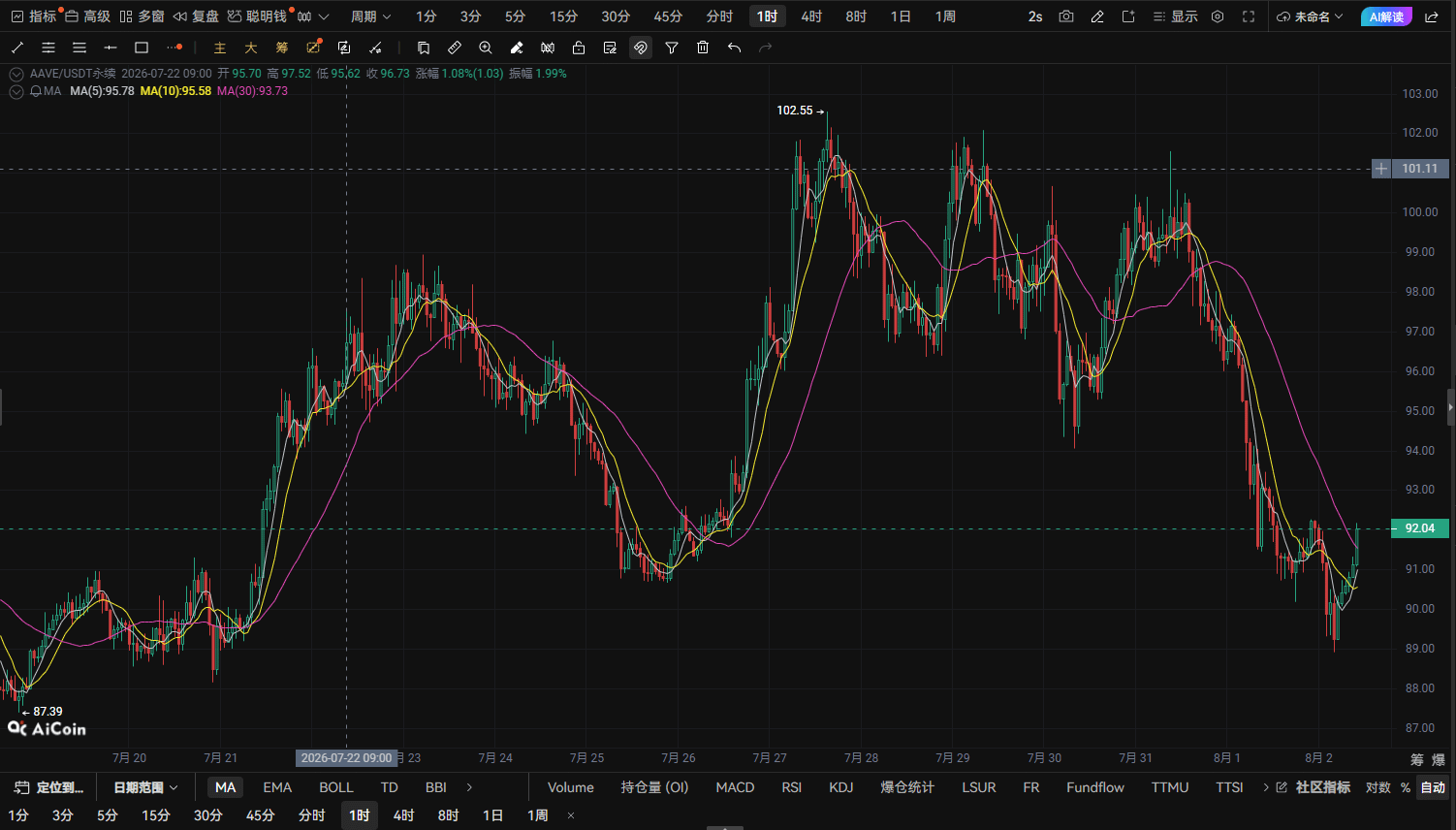Enter fullscreen chart mode
The height and width of the screenshot is (830, 1456).
pos(1249,16)
